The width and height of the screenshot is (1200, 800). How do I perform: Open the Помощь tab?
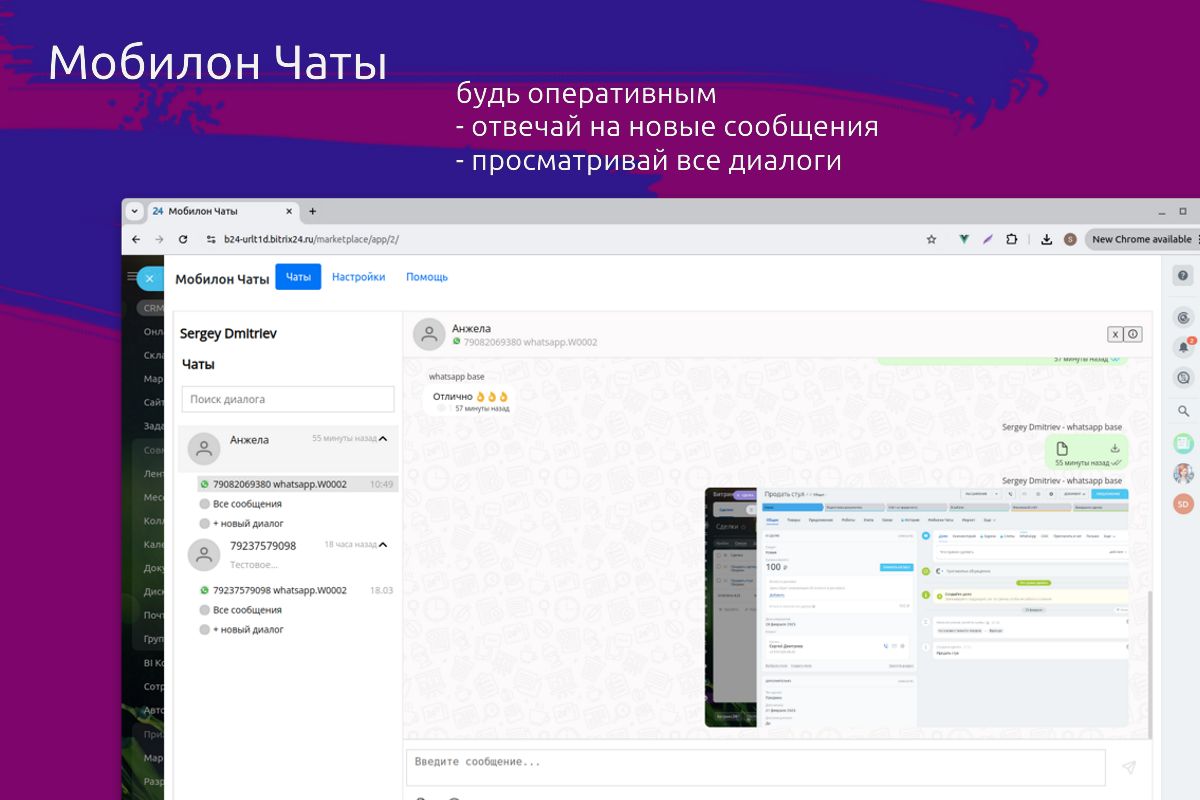click(427, 277)
